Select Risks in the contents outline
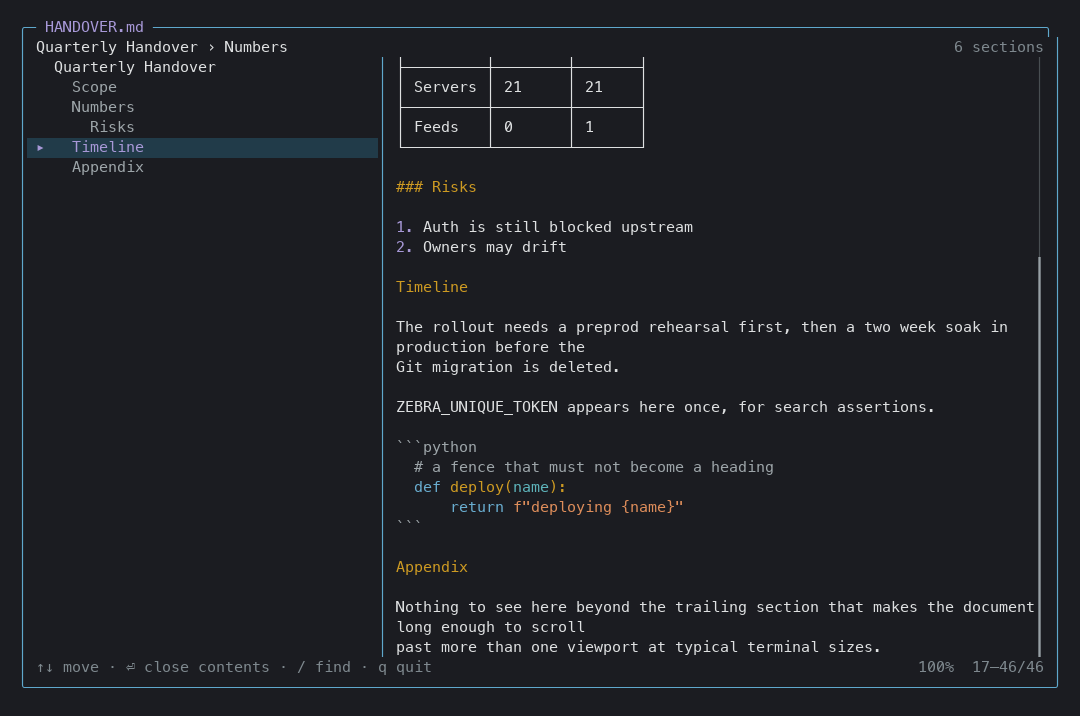 112,127
